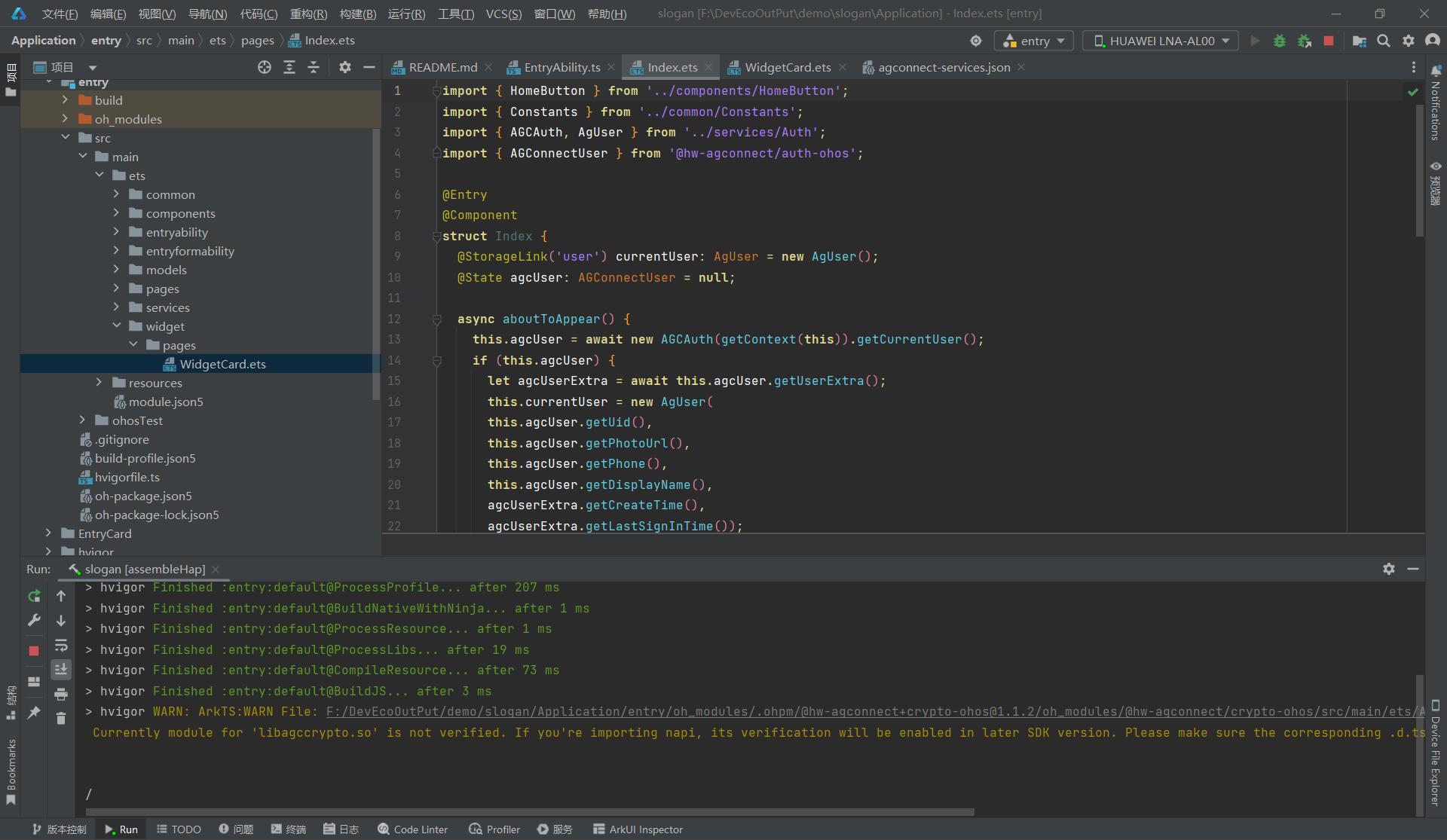This screenshot has width=1447, height=840.
Task: Open Run panel settings gear
Action: point(1388,569)
